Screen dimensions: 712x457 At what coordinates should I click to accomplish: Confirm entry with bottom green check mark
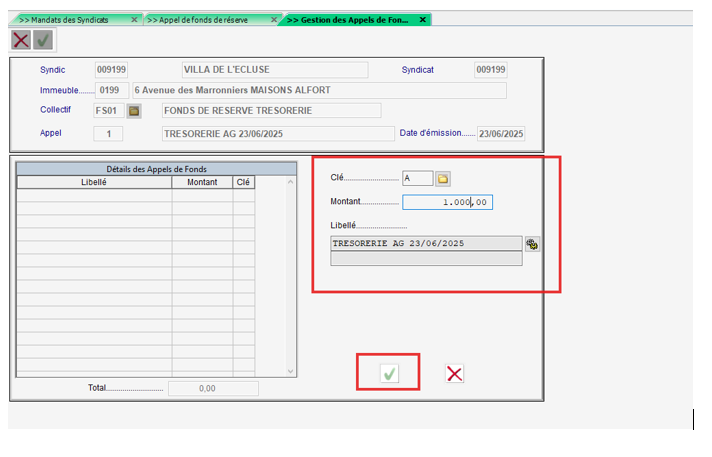tap(389, 373)
